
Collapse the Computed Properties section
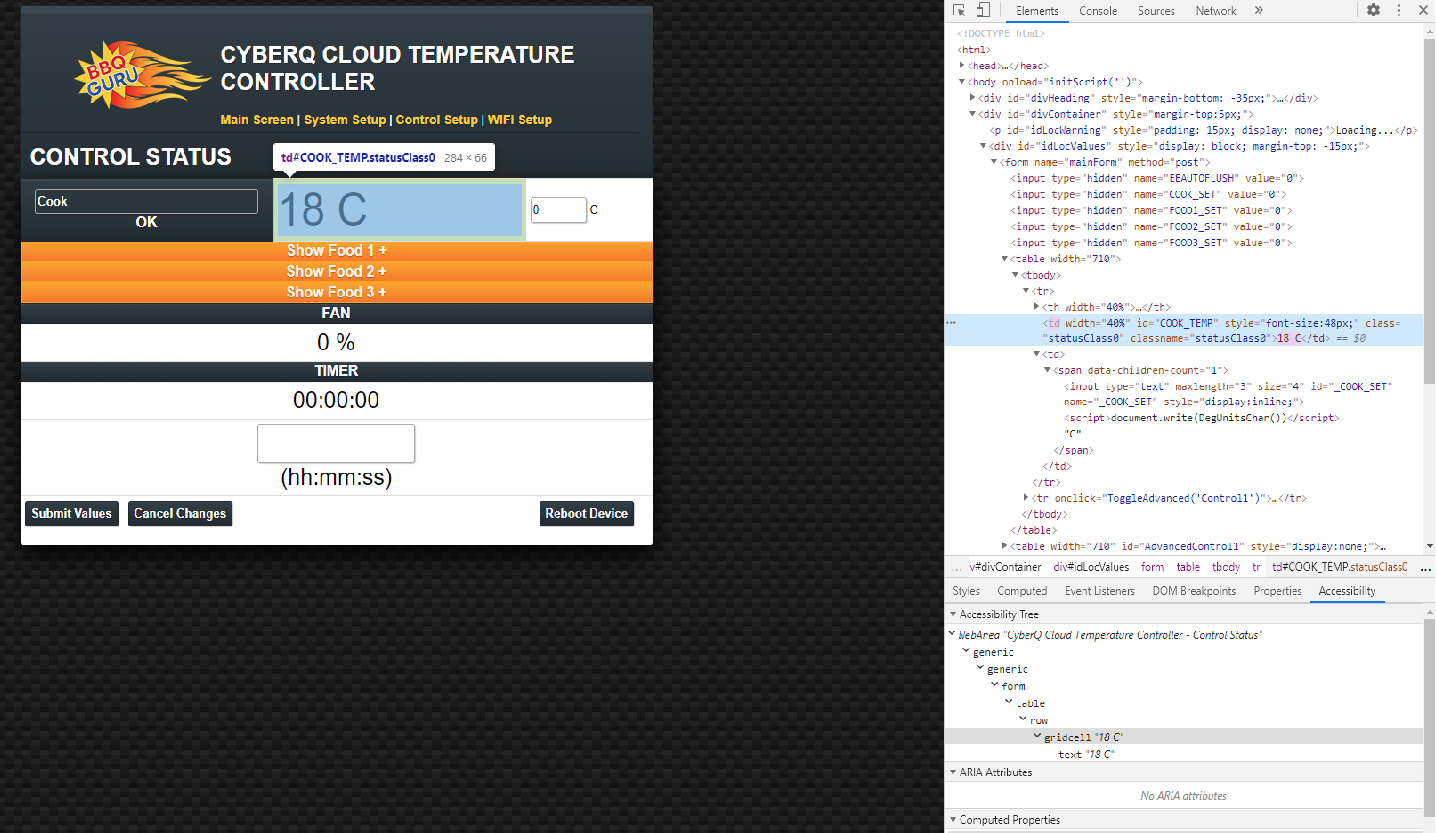(x=952, y=820)
